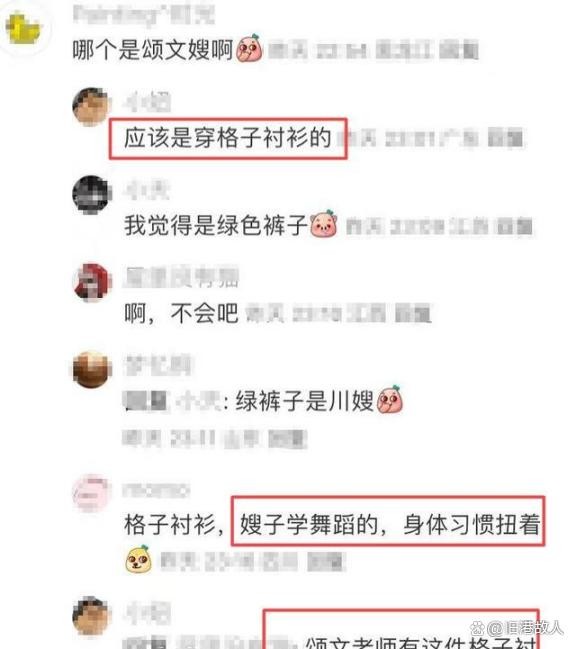576x649 pixels.
Task: Tap the dark avatar beside 我觉得是绿色裤子
Action: [x=92, y=195]
